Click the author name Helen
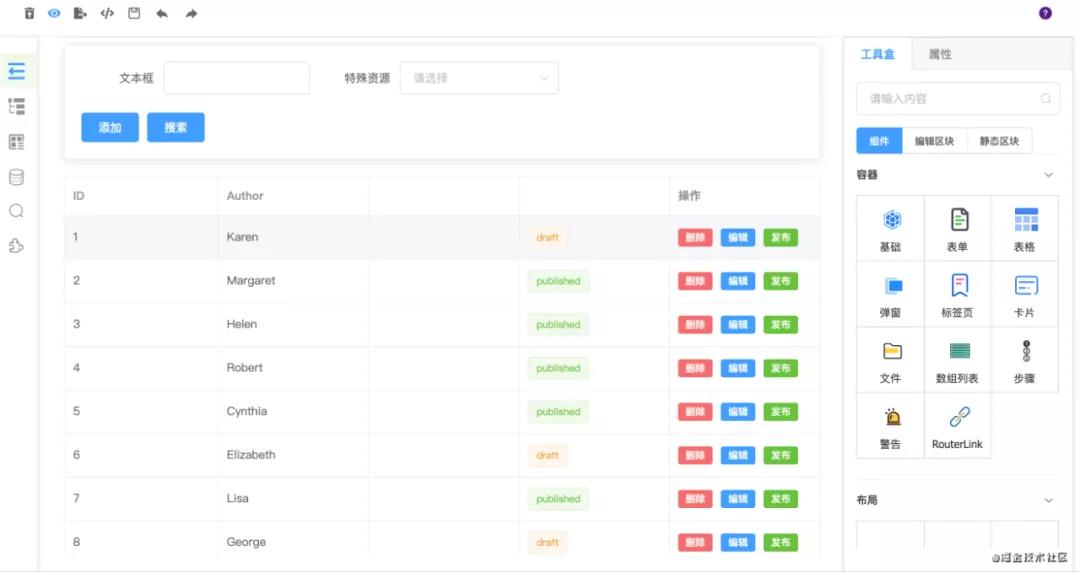 tap(242, 324)
